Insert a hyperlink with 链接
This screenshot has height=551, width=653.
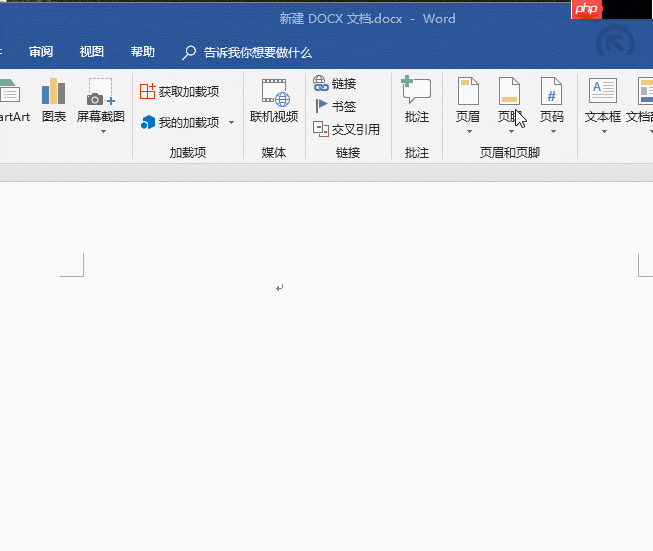pyautogui.click(x=334, y=83)
